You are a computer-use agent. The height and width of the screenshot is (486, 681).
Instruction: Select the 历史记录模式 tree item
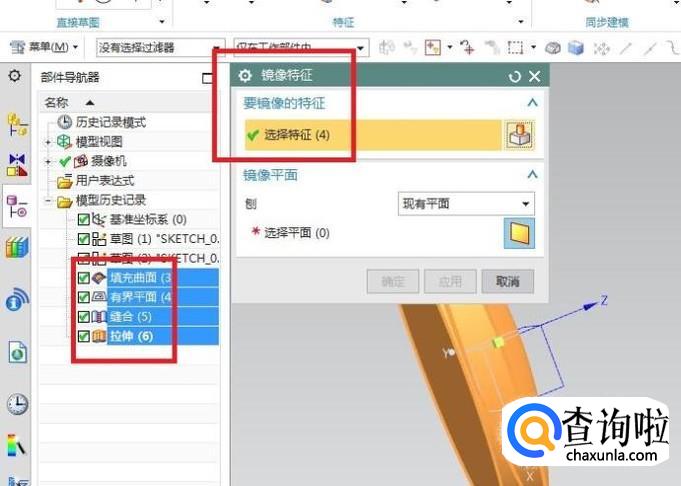[111, 122]
